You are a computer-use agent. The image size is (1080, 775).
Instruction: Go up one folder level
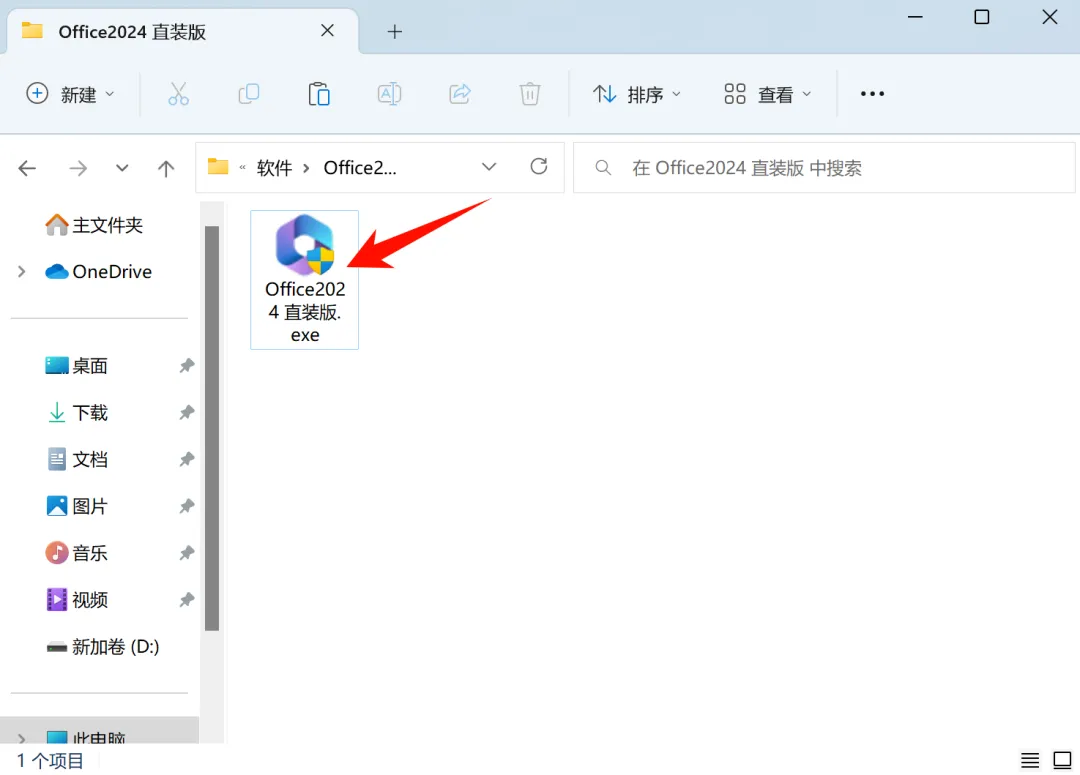(x=166, y=168)
